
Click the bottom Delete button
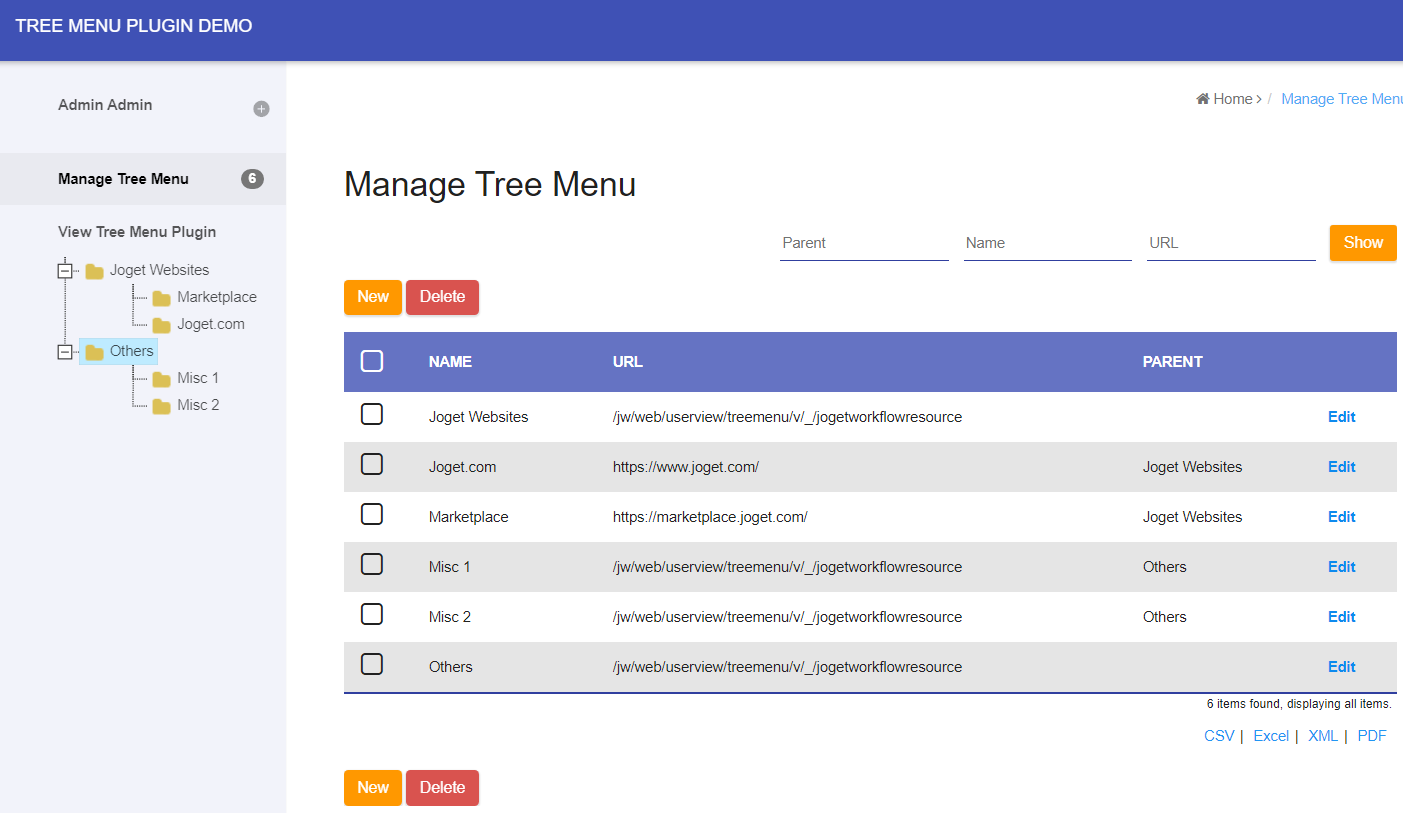tap(442, 788)
